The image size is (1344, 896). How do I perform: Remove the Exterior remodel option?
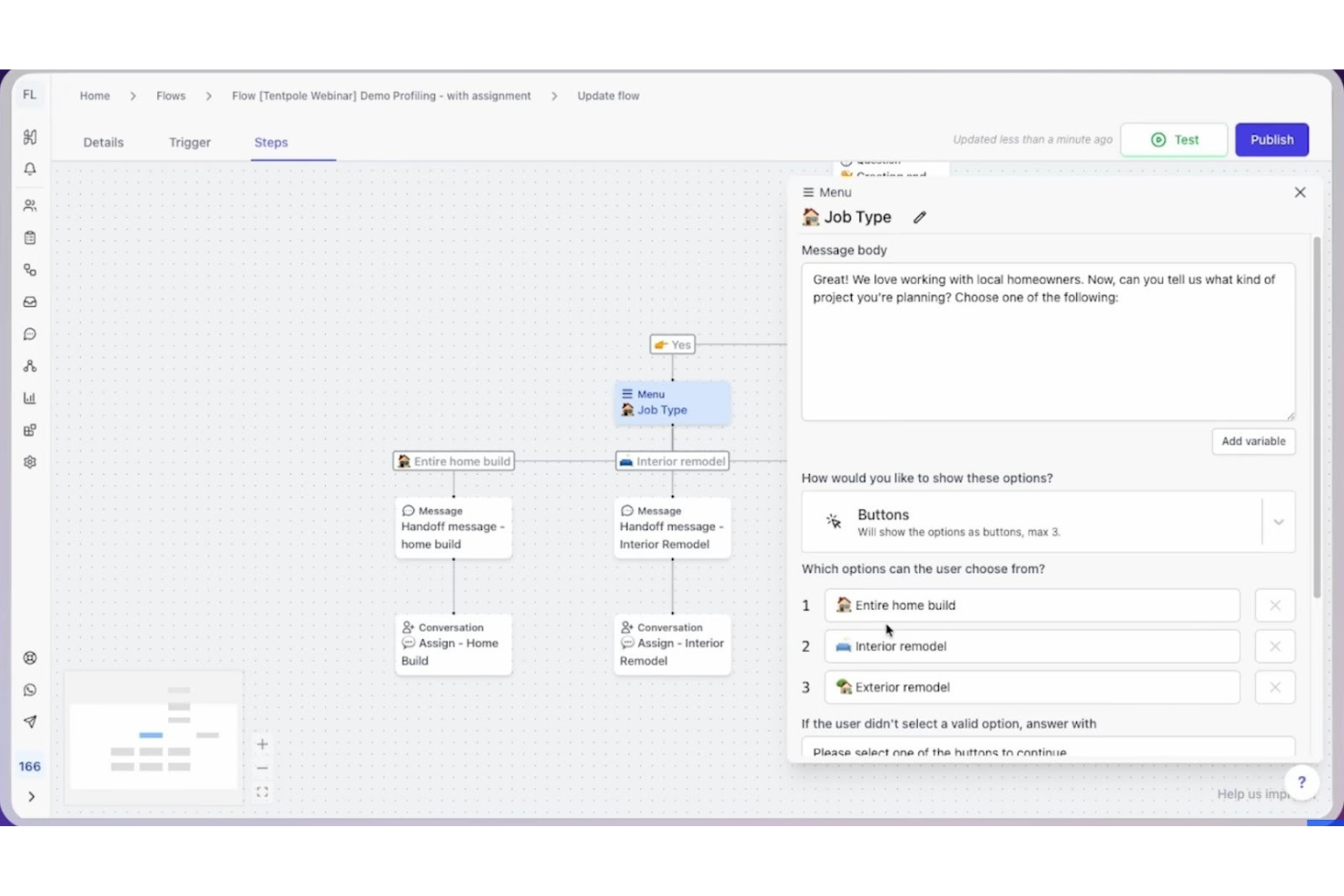coord(1274,687)
